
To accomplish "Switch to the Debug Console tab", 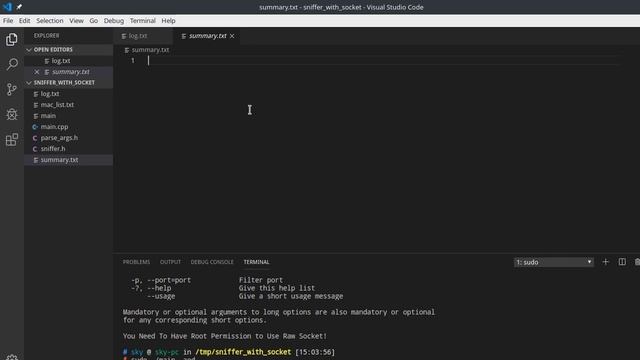I will 212,262.
